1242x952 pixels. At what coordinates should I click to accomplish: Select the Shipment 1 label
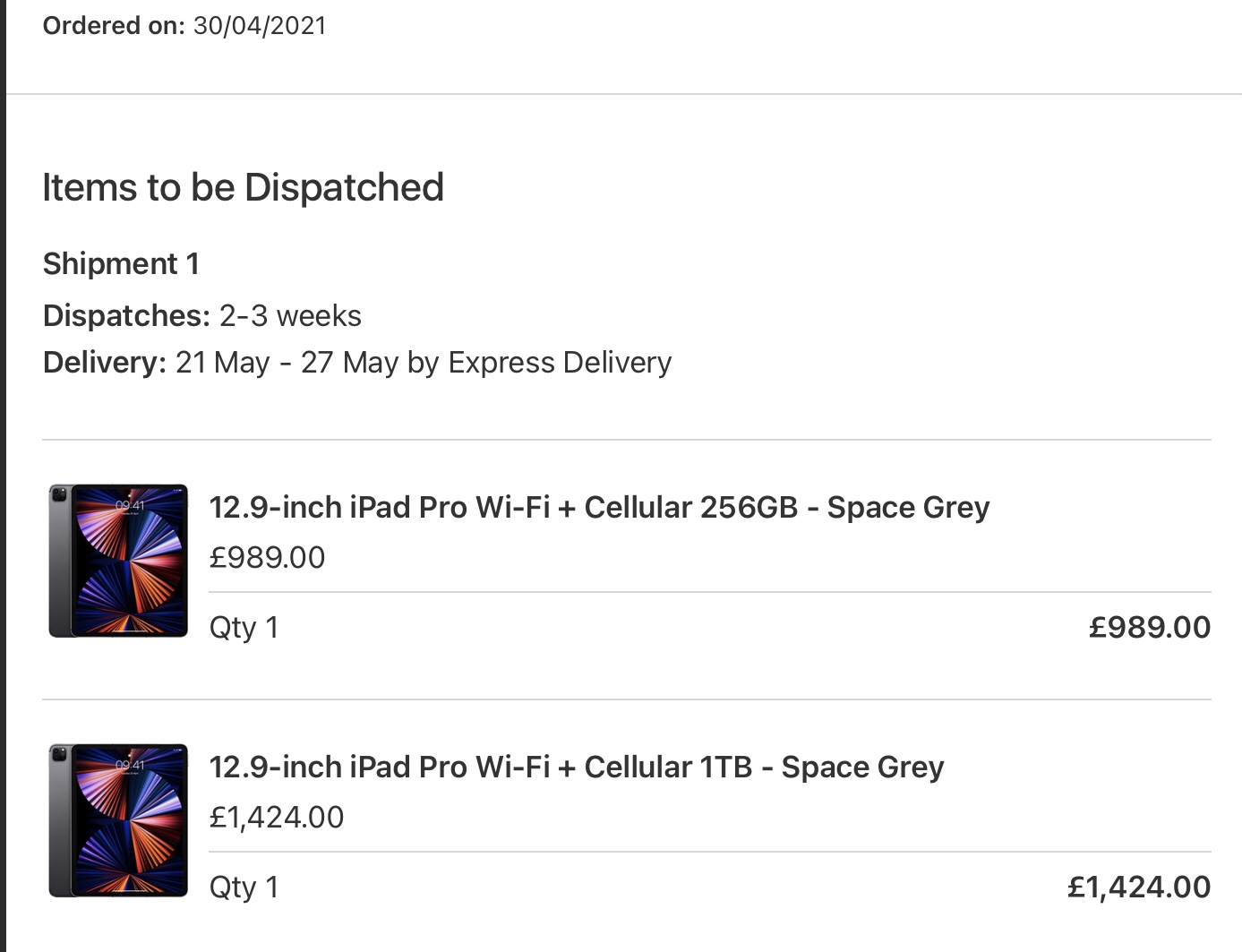pos(121,263)
